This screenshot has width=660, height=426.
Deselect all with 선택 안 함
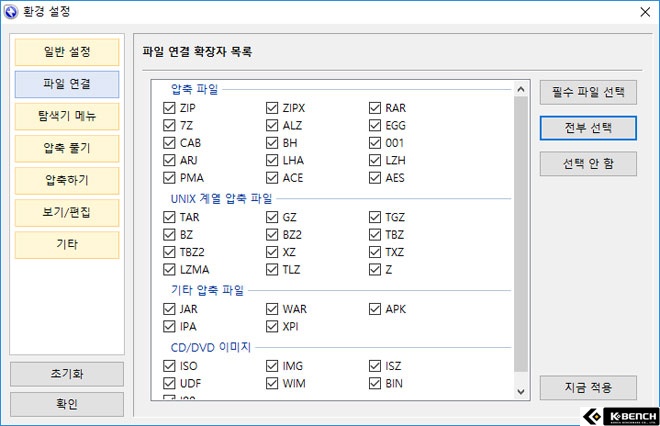tap(588, 164)
